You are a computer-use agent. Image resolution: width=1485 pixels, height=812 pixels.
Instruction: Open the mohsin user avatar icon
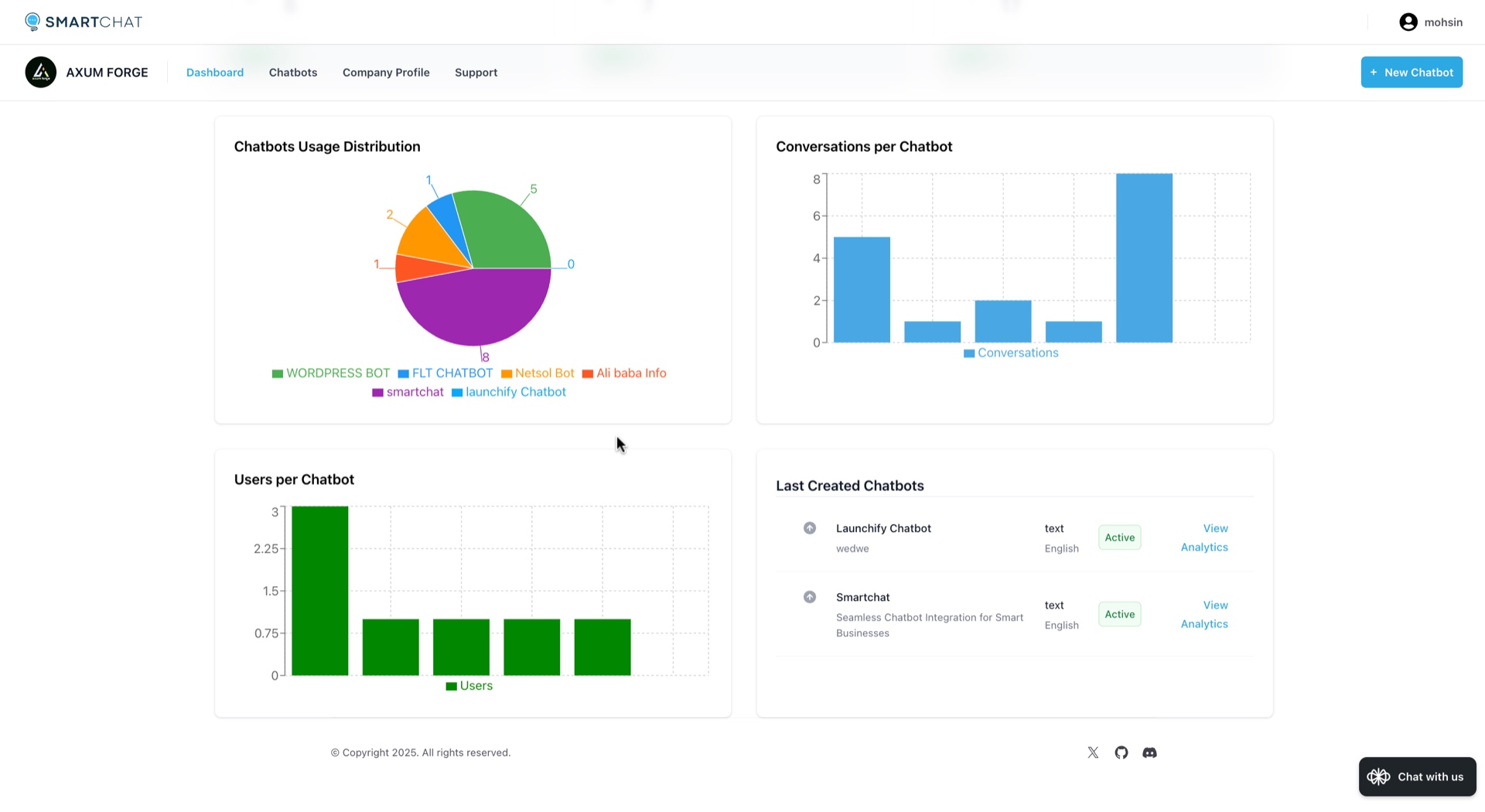click(1408, 22)
